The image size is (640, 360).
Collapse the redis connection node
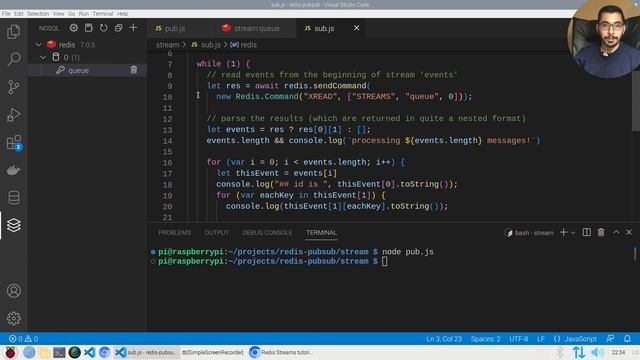pyautogui.click(x=38, y=44)
